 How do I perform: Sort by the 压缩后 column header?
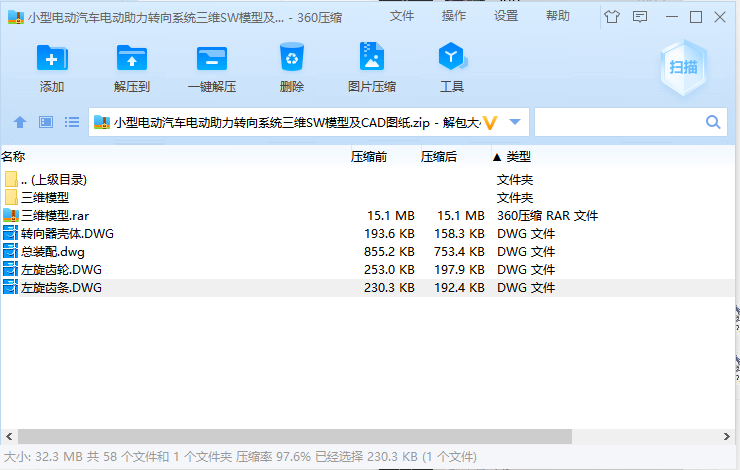(438, 157)
